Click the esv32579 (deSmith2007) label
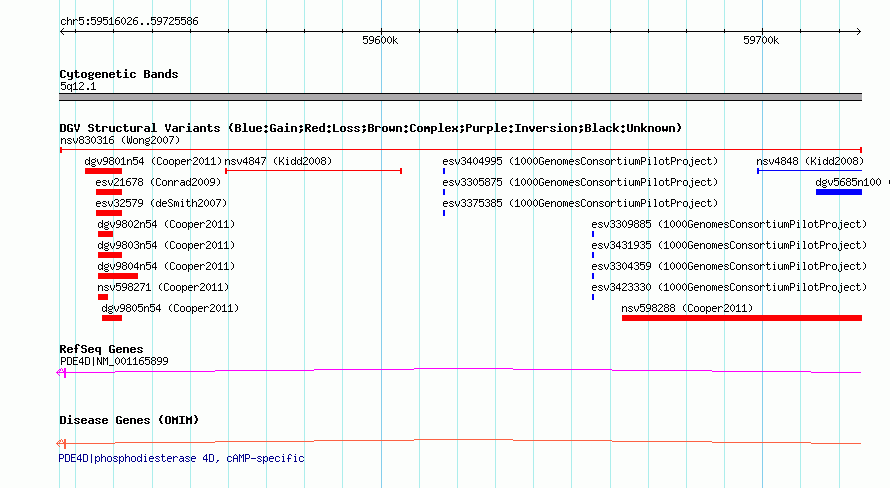 pos(161,203)
